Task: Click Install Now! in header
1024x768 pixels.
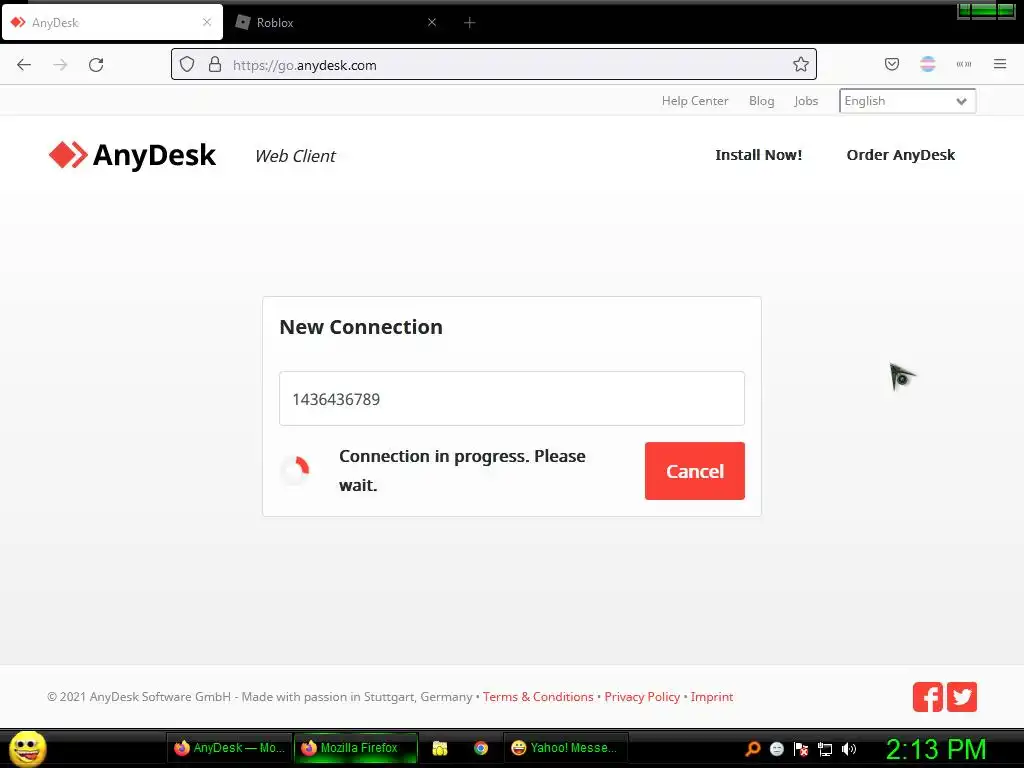Action: [x=758, y=155]
